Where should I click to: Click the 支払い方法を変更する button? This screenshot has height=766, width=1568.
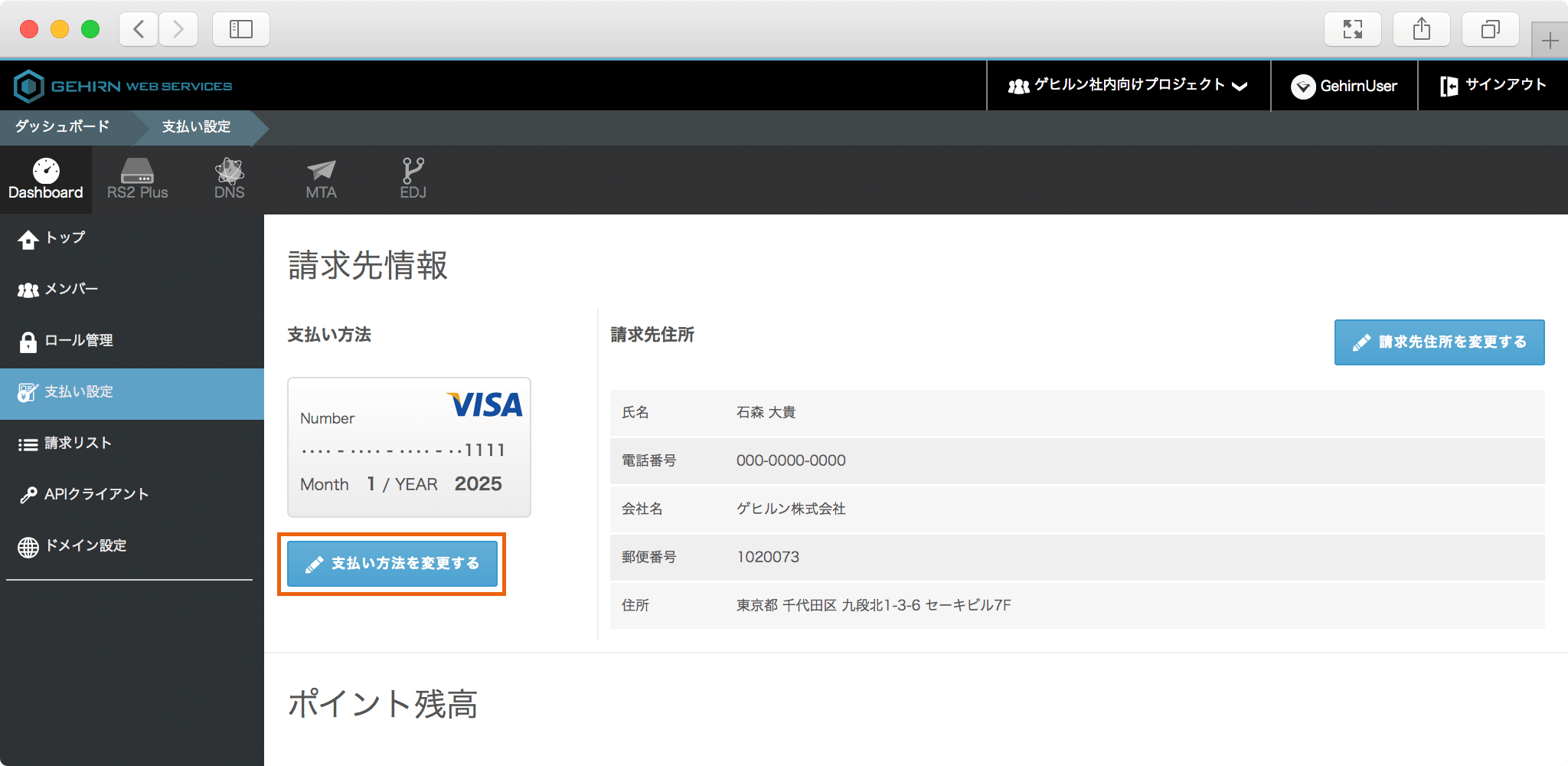click(x=392, y=564)
